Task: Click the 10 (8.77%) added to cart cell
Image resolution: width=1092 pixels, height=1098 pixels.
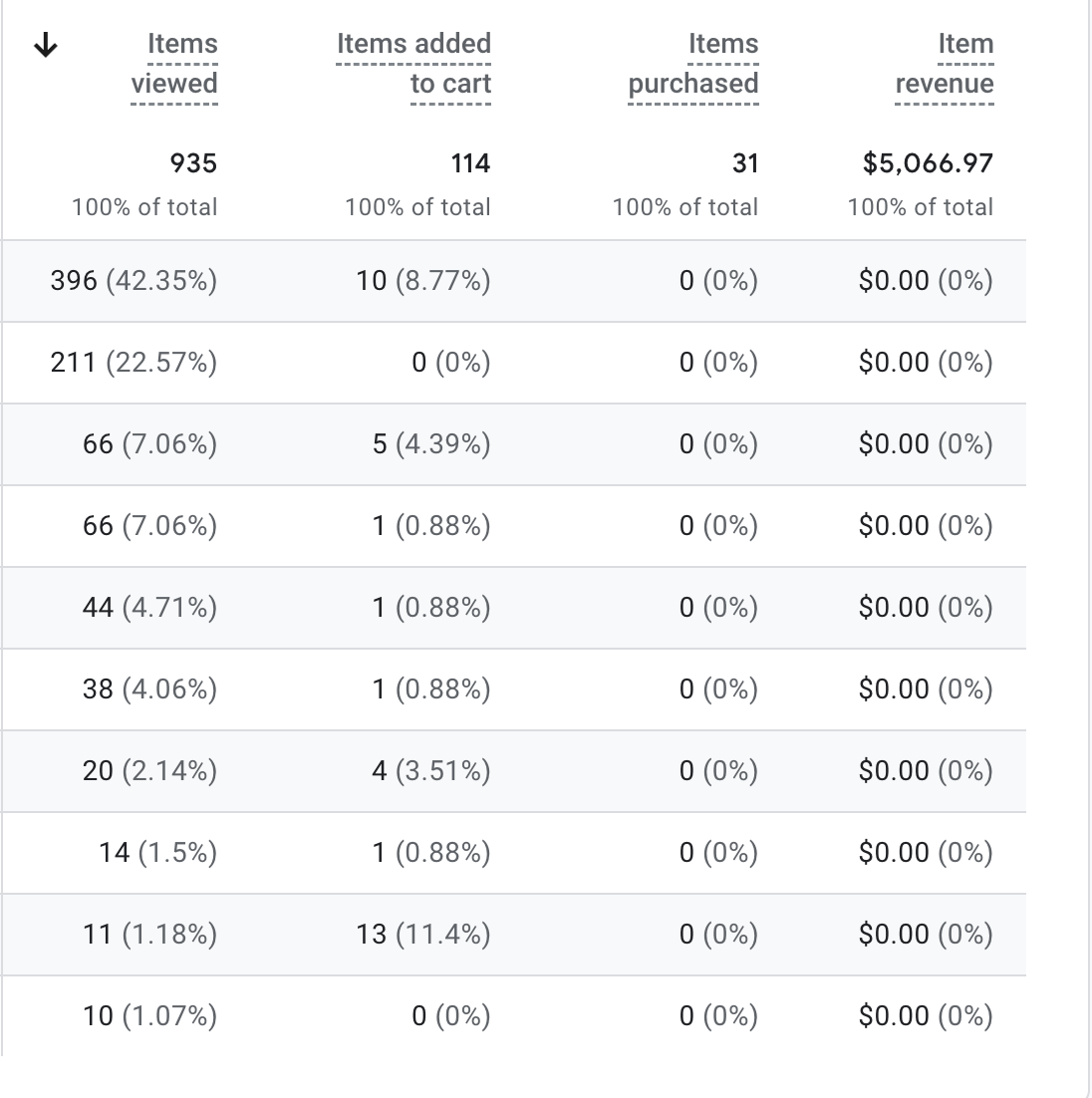Action: 423,281
